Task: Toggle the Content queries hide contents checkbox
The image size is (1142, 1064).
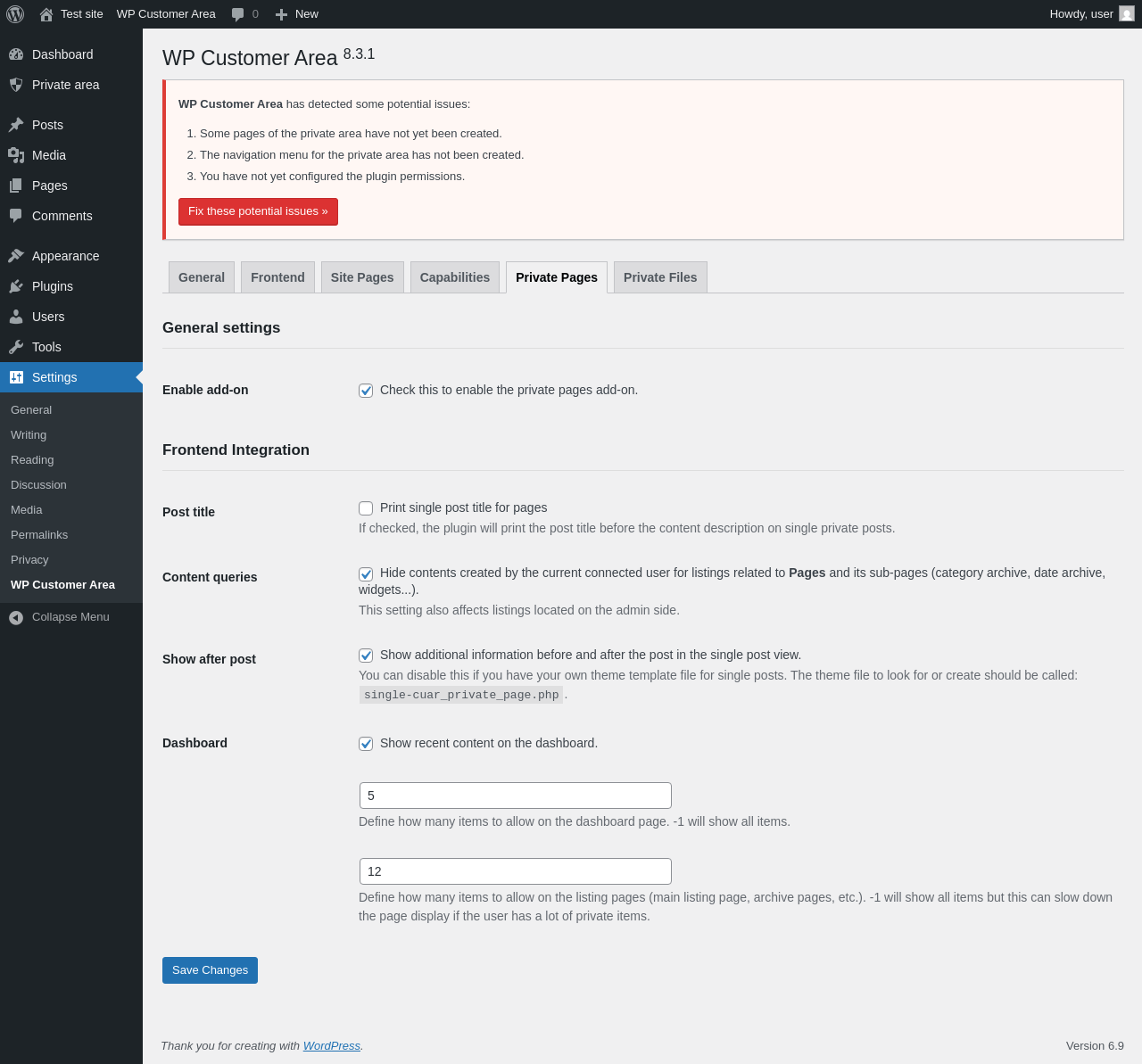Action: coord(366,573)
